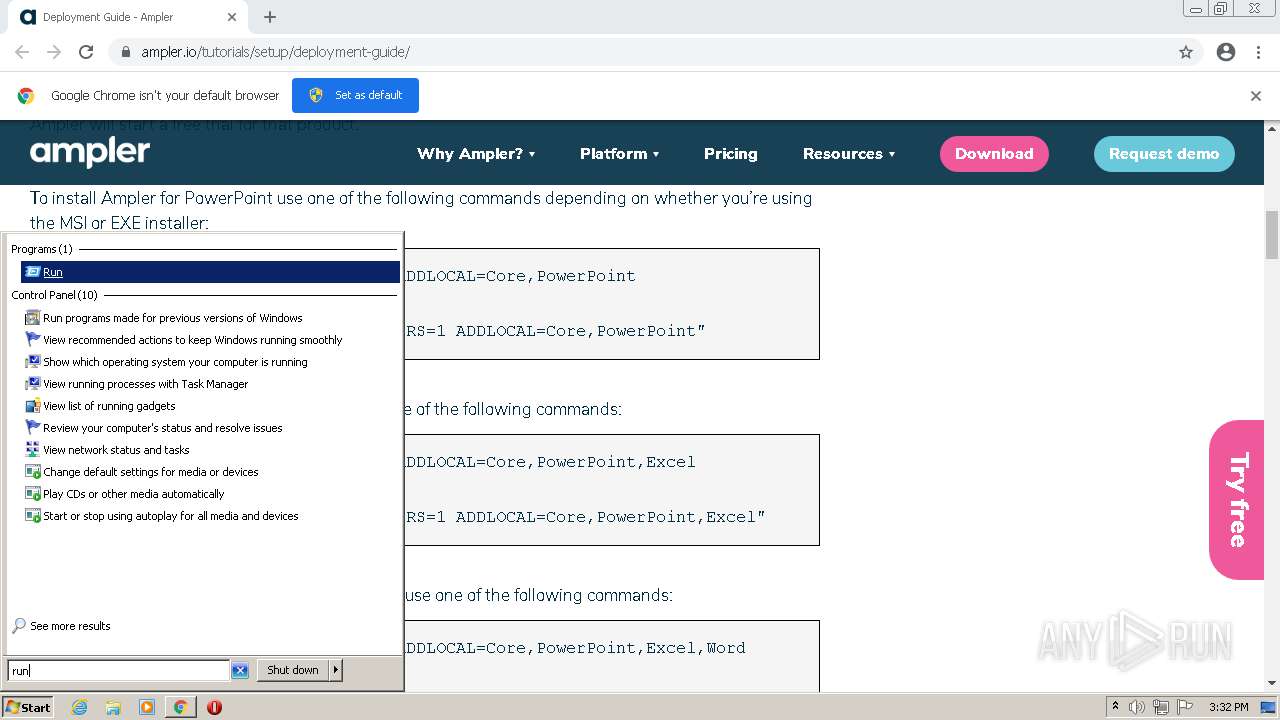The height and width of the screenshot is (720, 1280).
Task: Click the ADDLOCAL=Core,PowerPoint,Excel command text
Action: click(548, 462)
